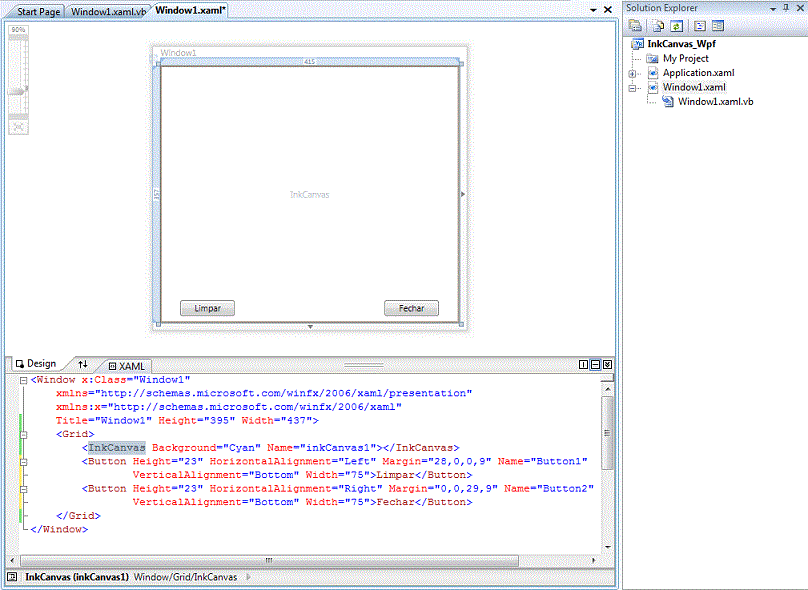Expand the Application.xaml tree node
This screenshot has height=590, width=808.
pyautogui.click(x=632, y=74)
